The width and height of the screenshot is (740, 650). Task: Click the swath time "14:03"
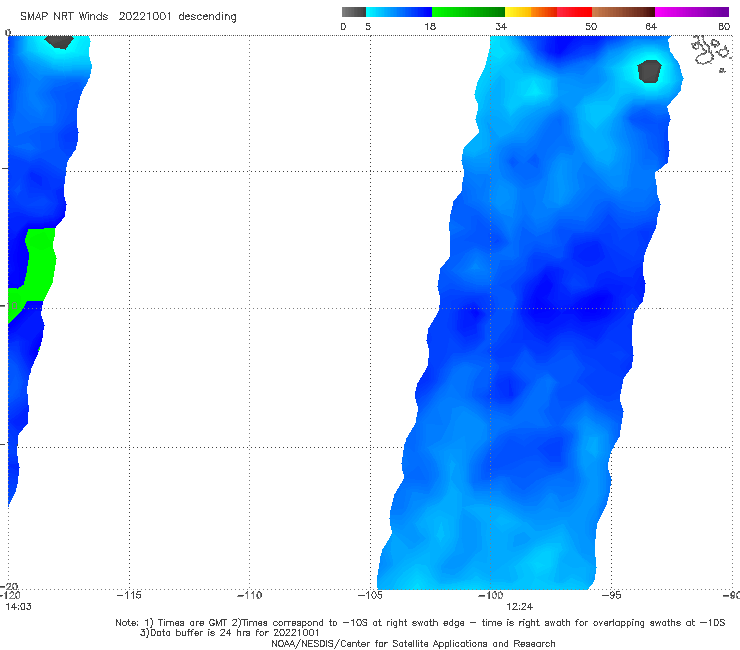[18, 607]
